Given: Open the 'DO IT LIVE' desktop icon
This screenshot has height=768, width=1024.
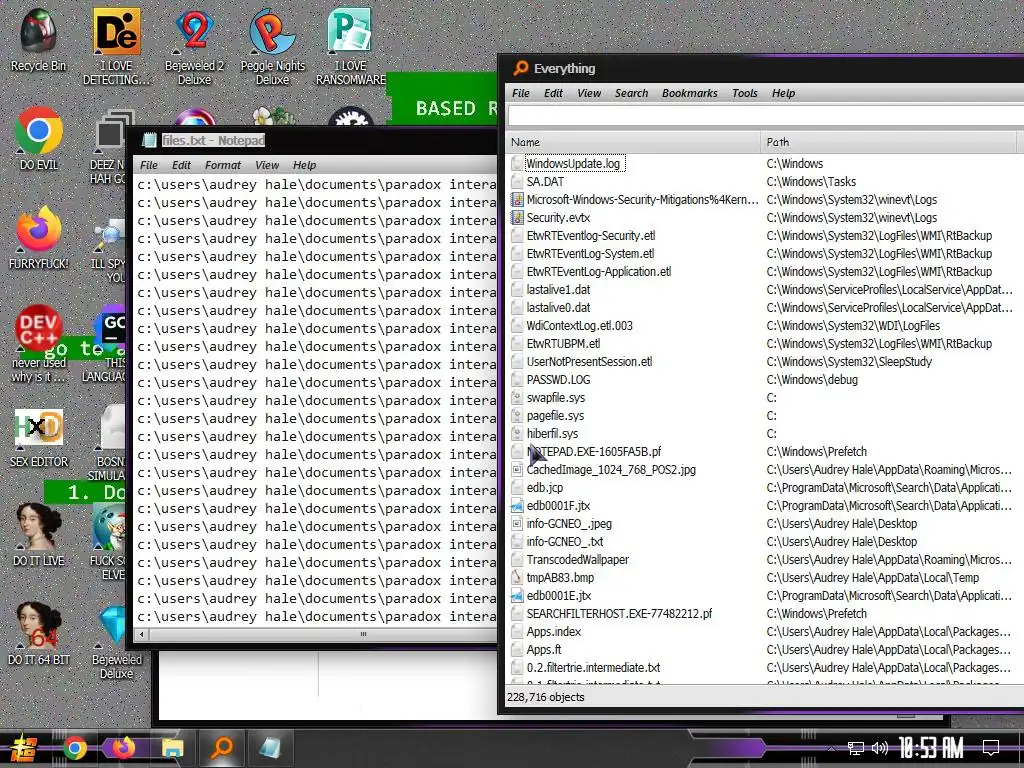Looking at the screenshot, I should coord(39,535).
